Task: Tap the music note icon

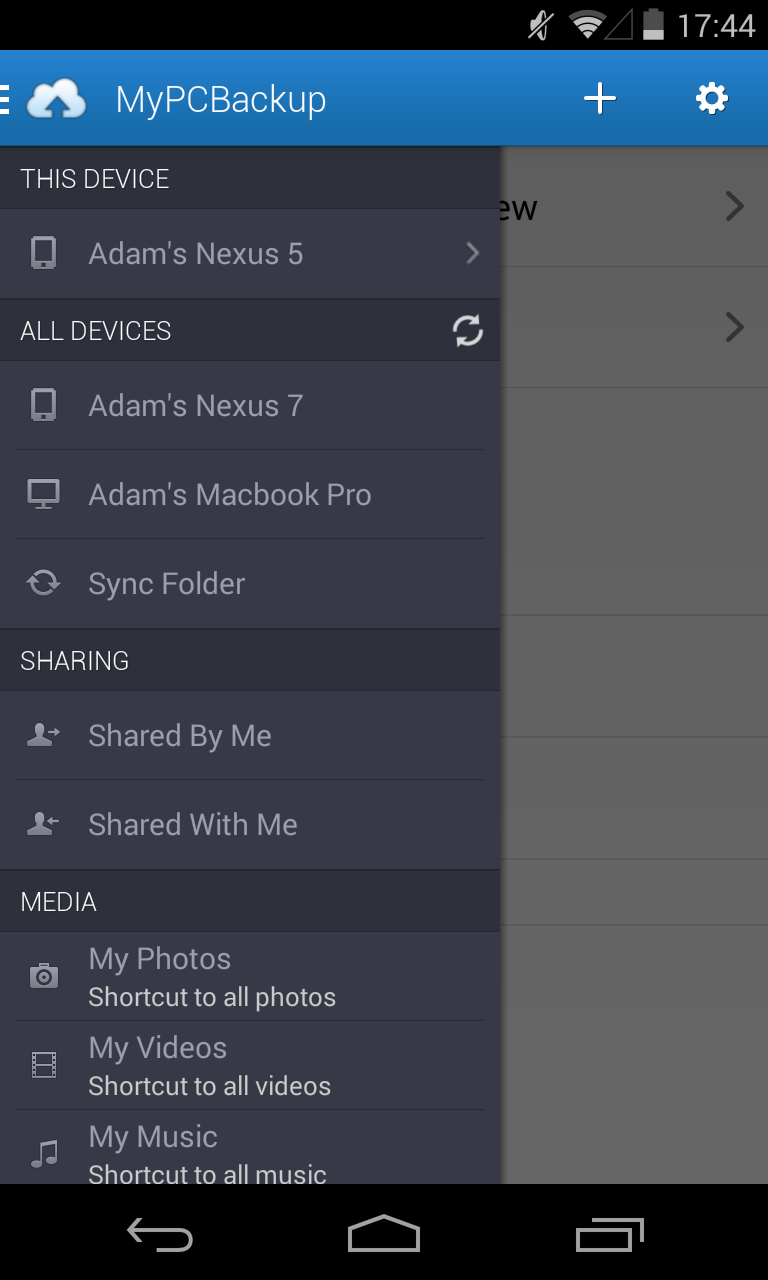Action: pyautogui.click(x=44, y=1154)
